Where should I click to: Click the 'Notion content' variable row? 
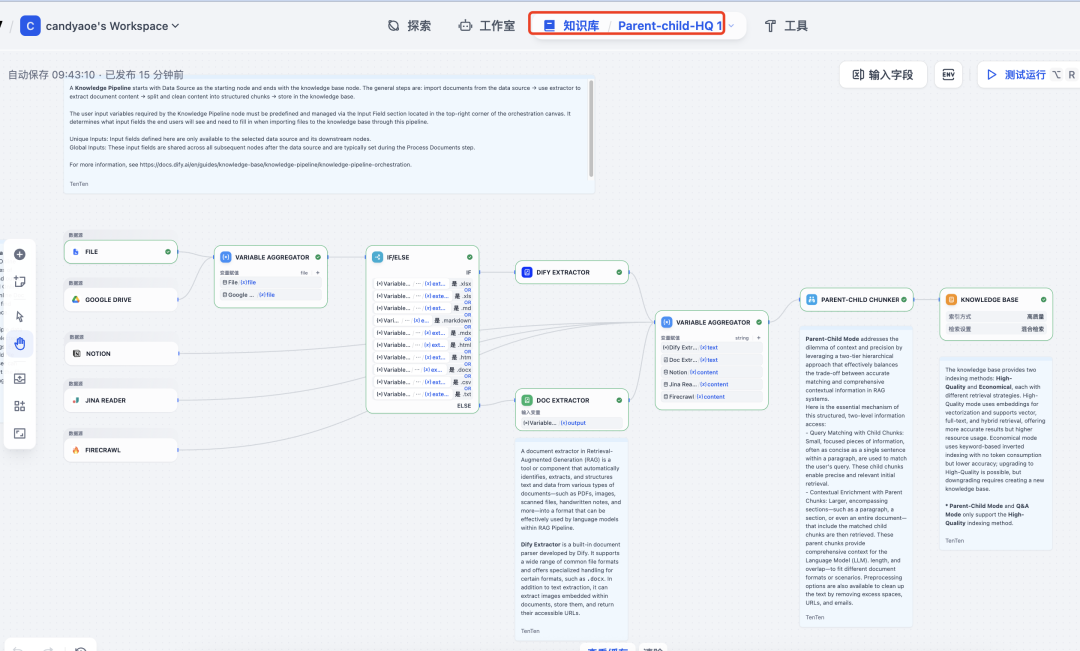(712, 373)
